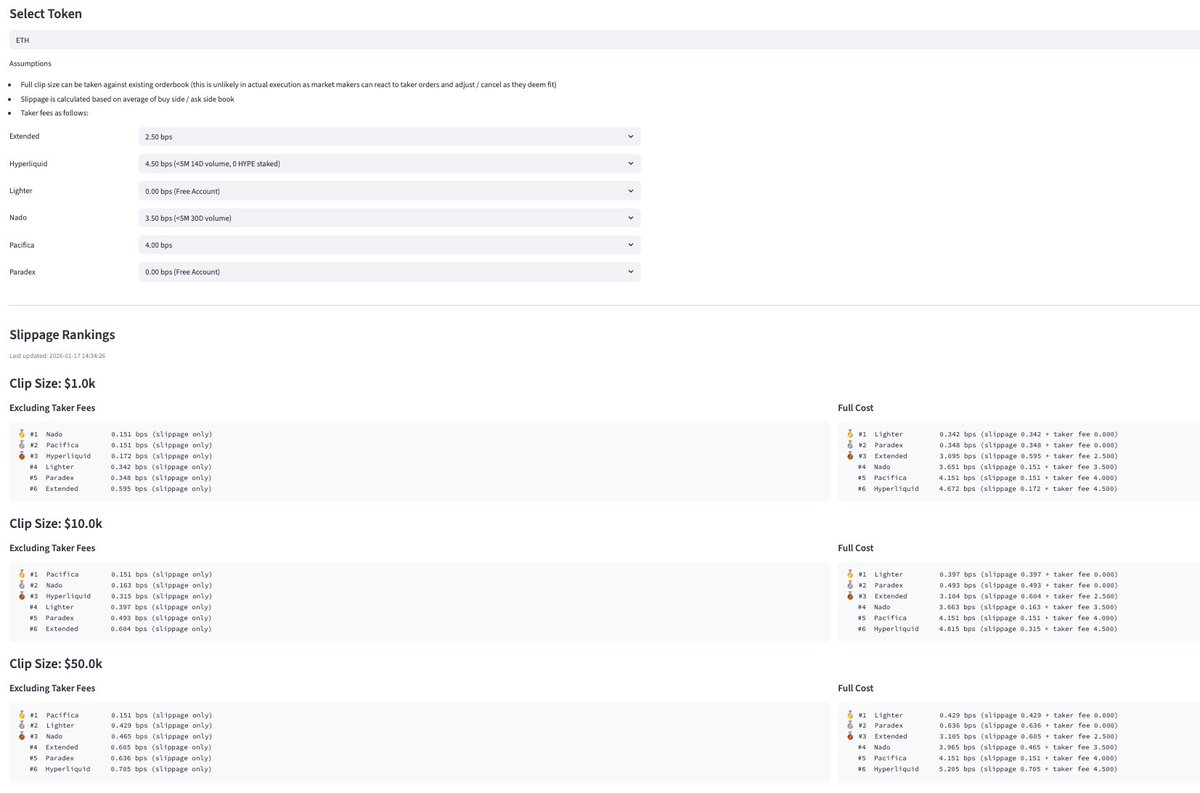Click bronze medal beside Nado 0.465 bps row
Screen dimensions: 1200x793
pyautogui.click(x=21, y=737)
